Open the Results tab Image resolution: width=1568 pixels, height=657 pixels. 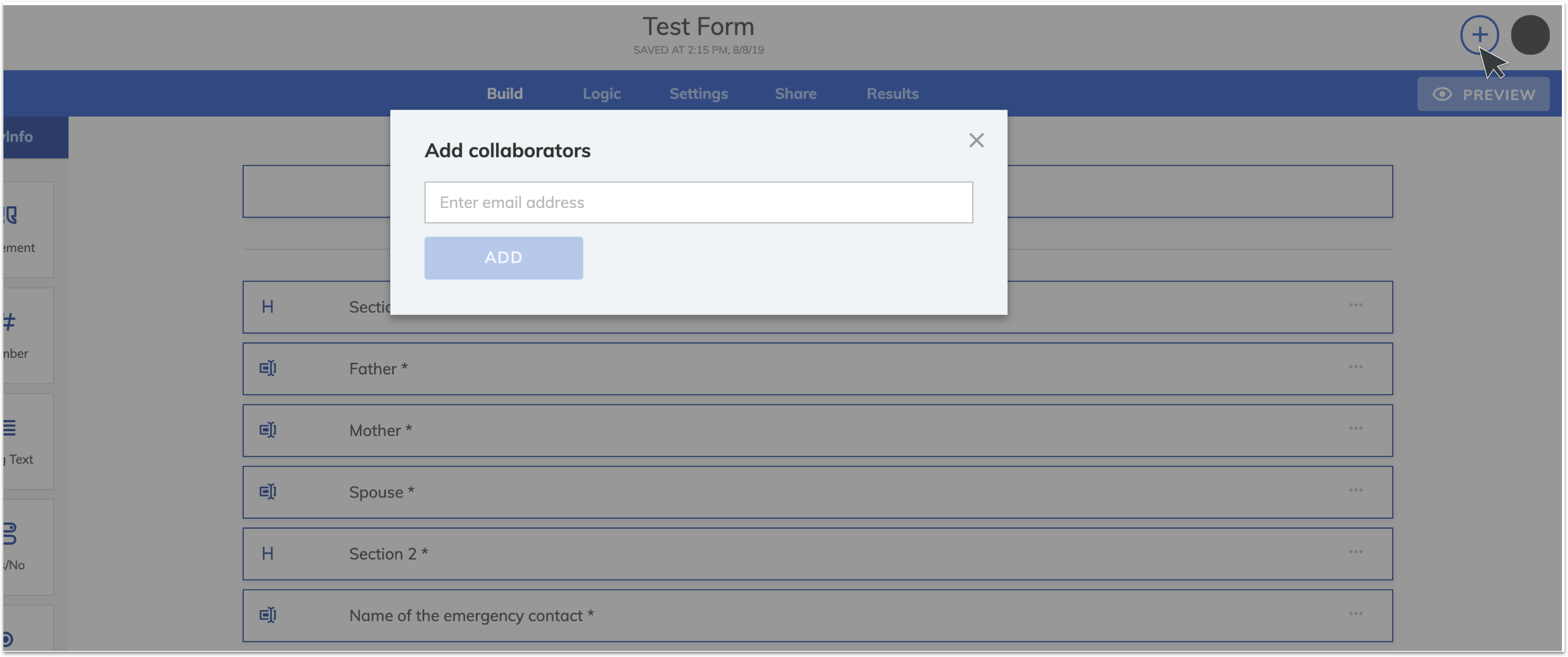tap(892, 94)
